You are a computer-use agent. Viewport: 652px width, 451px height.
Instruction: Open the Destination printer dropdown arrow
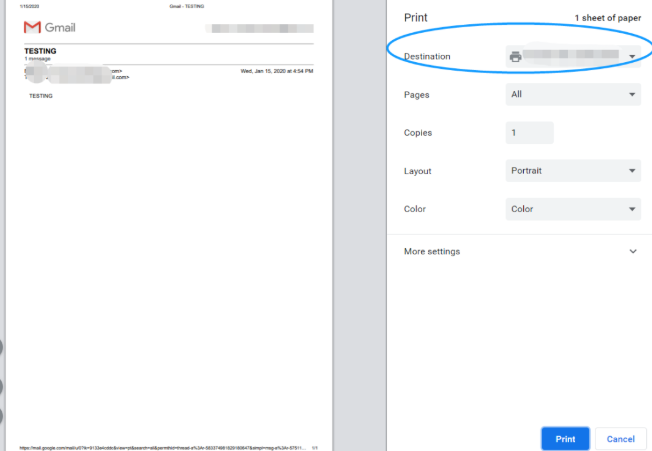click(x=632, y=57)
